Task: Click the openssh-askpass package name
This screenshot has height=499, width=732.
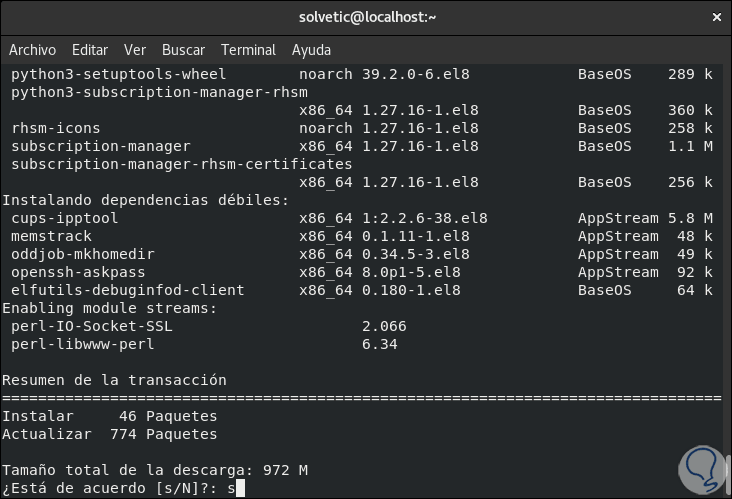Action: [78, 272]
